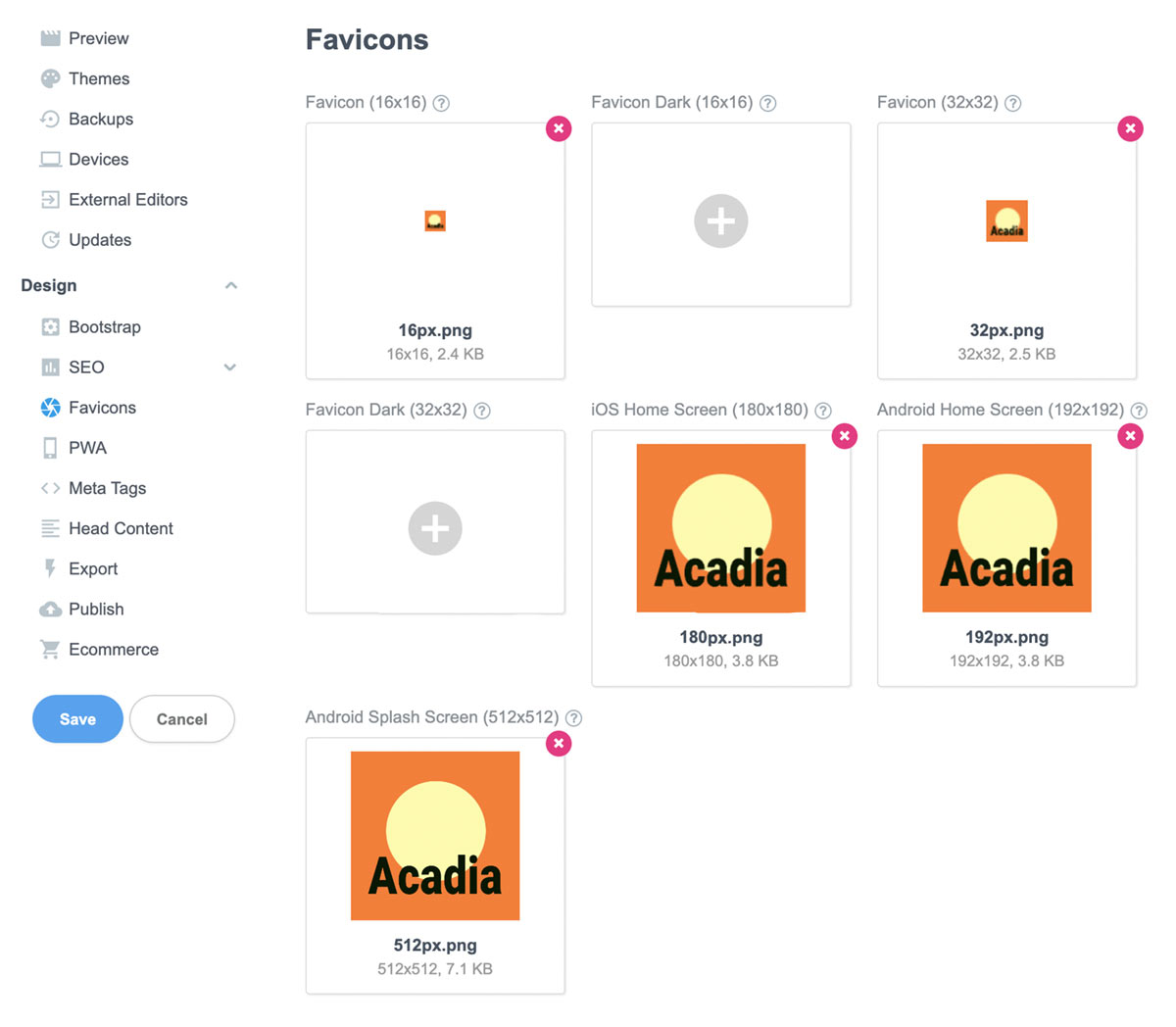
Task: Click the Meta Tags icon
Action: (x=50, y=488)
